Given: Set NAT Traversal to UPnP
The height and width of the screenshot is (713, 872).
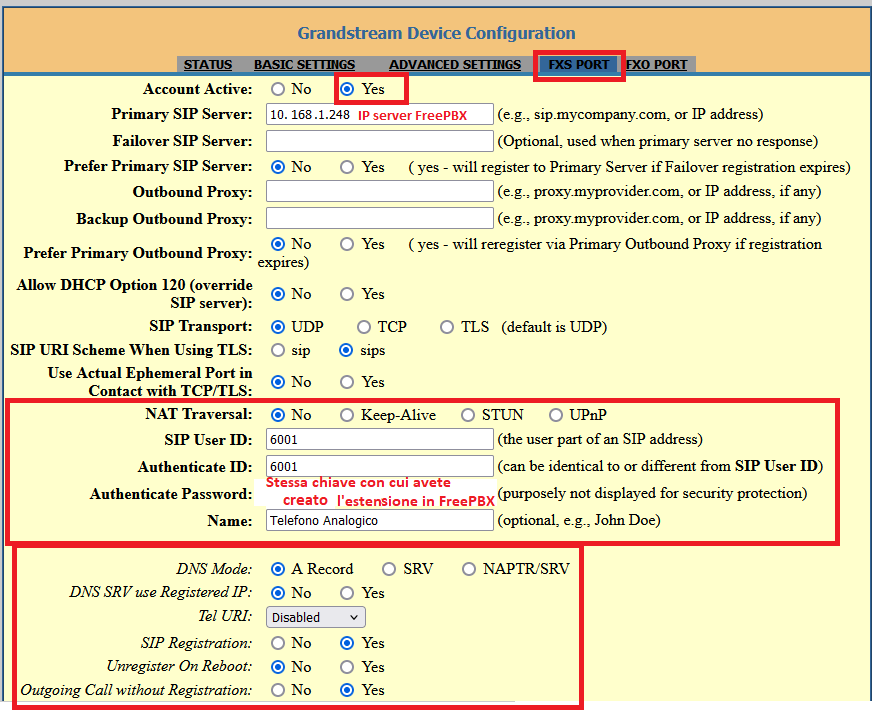Looking at the screenshot, I should click(556, 415).
